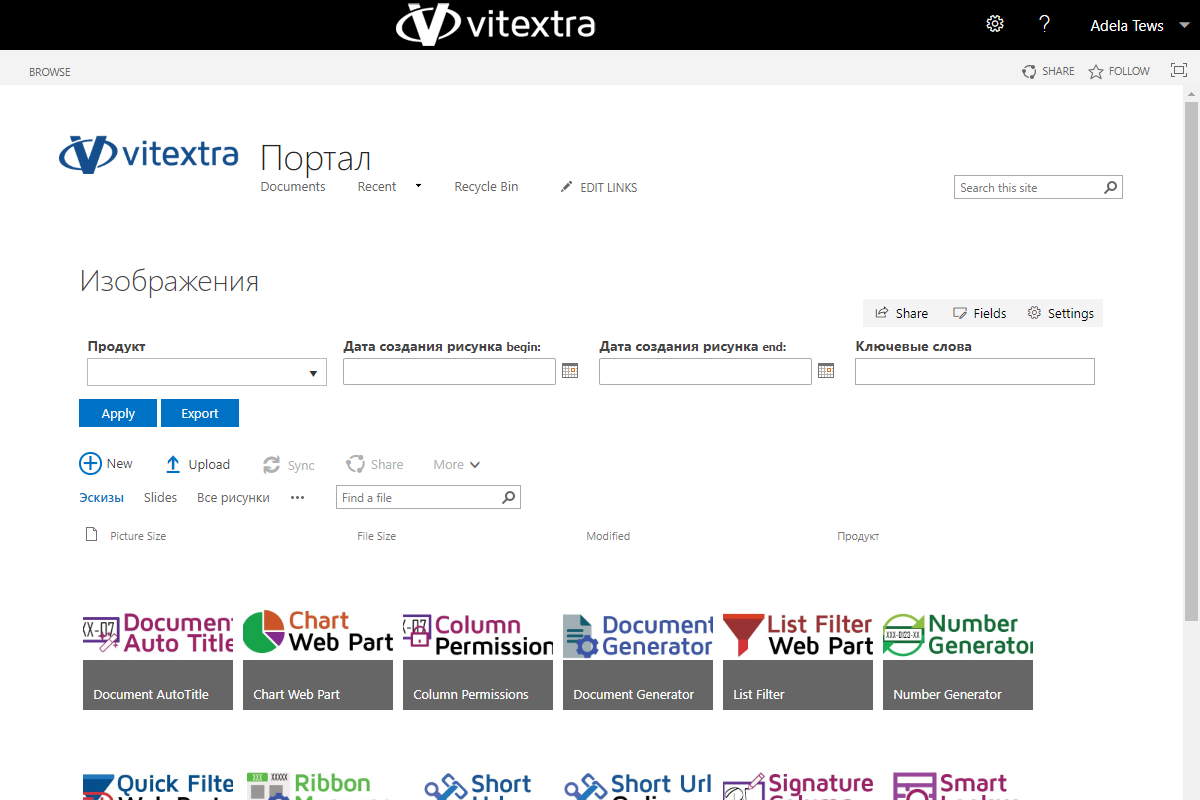The height and width of the screenshot is (800, 1200).
Task: Select the BROWSE ribbon tab
Action: [50, 72]
